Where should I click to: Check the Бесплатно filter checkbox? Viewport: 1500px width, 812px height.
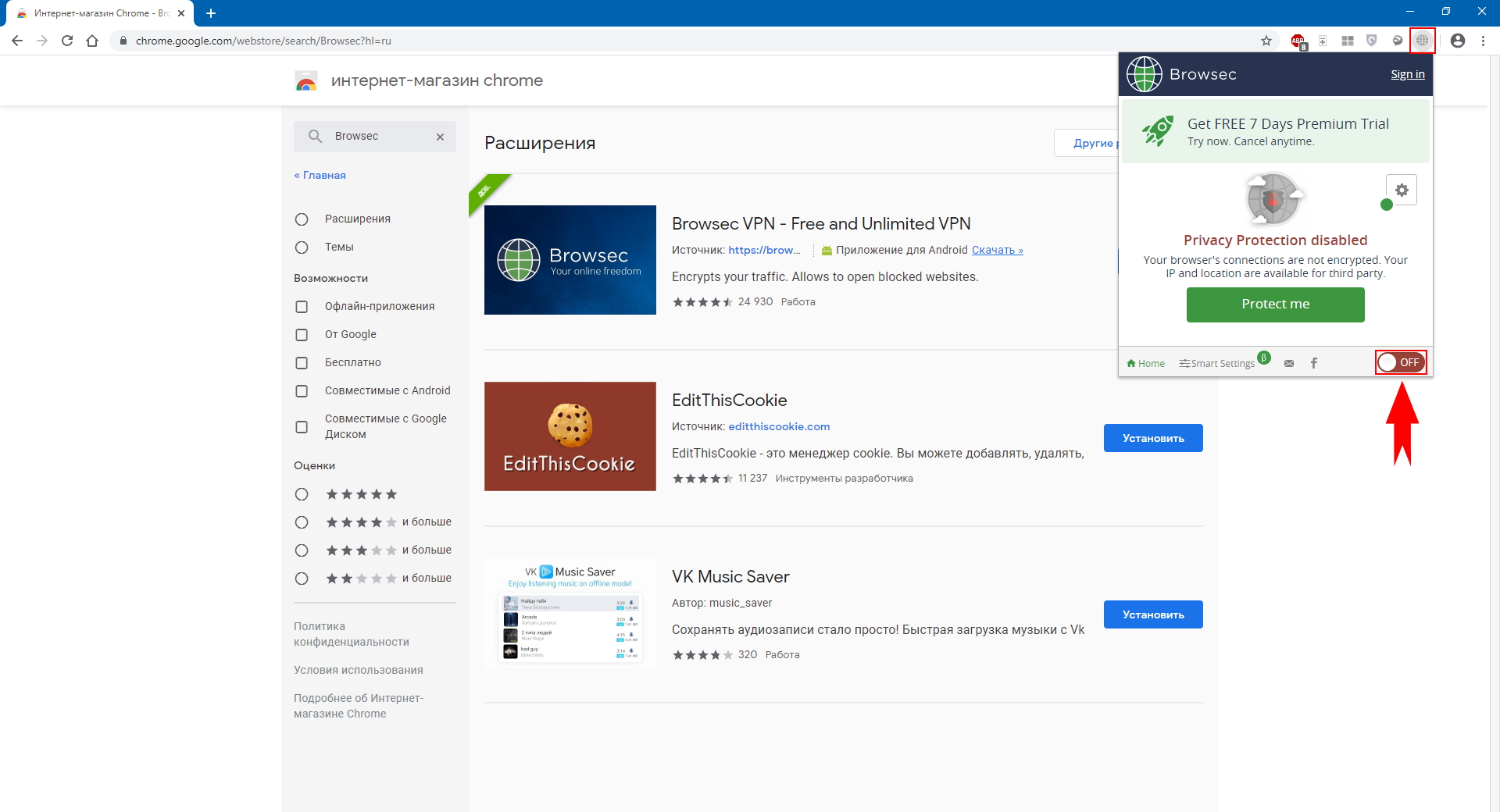click(302, 363)
